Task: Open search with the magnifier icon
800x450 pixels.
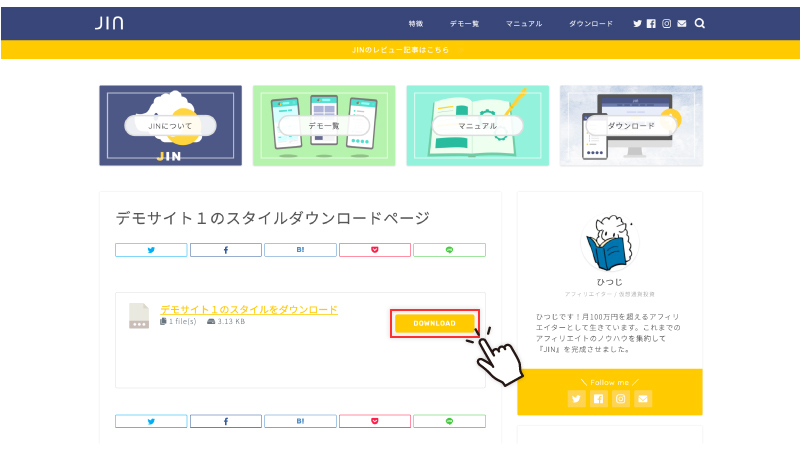Action: click(x=700, y=23)
